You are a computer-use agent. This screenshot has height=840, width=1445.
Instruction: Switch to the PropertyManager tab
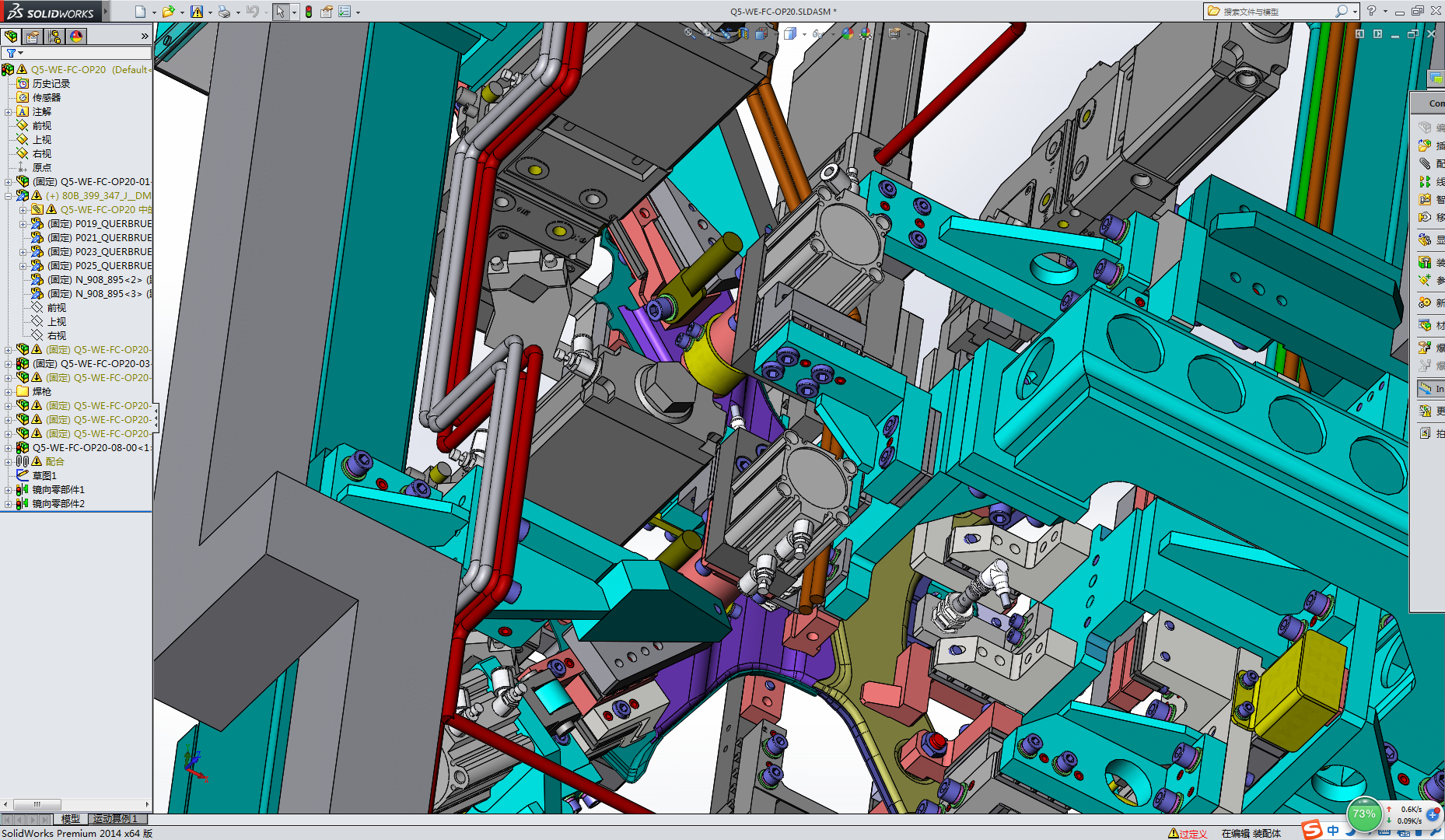tap(33, 37)
